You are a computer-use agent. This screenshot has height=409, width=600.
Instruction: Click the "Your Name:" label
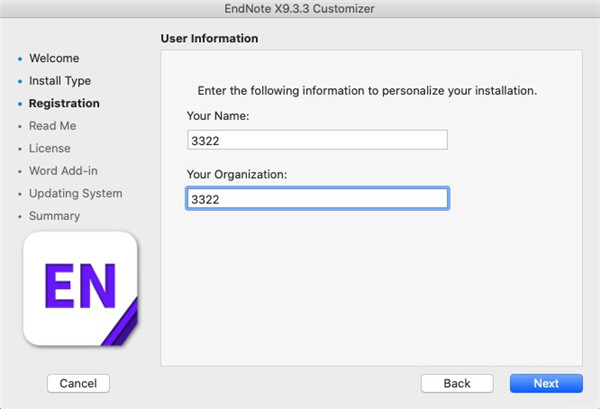(217, 116)
